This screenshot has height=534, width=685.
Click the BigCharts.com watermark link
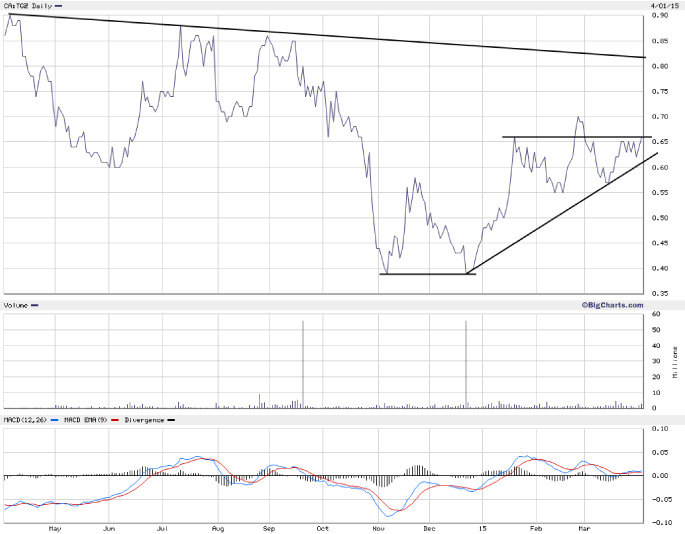(x=612, y=304)
